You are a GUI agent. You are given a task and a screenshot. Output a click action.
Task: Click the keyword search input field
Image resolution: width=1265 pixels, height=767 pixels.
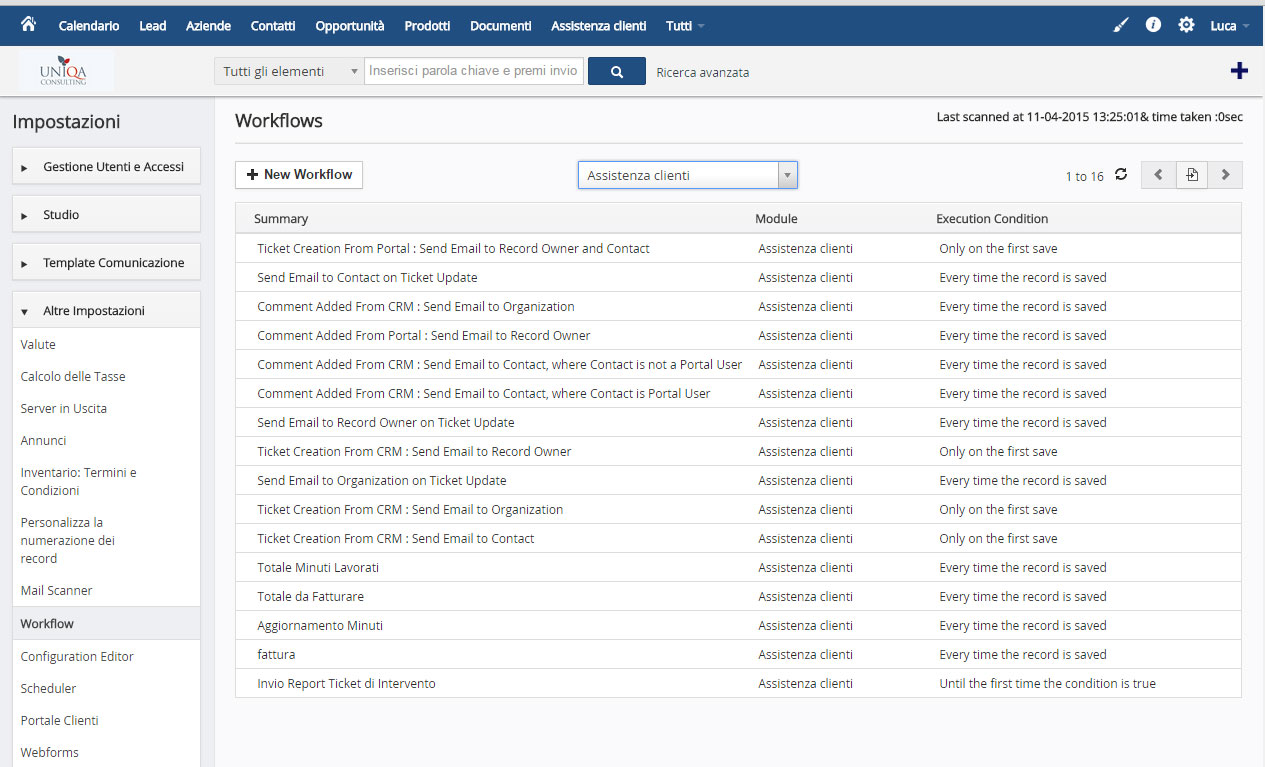tap(474, 72)
